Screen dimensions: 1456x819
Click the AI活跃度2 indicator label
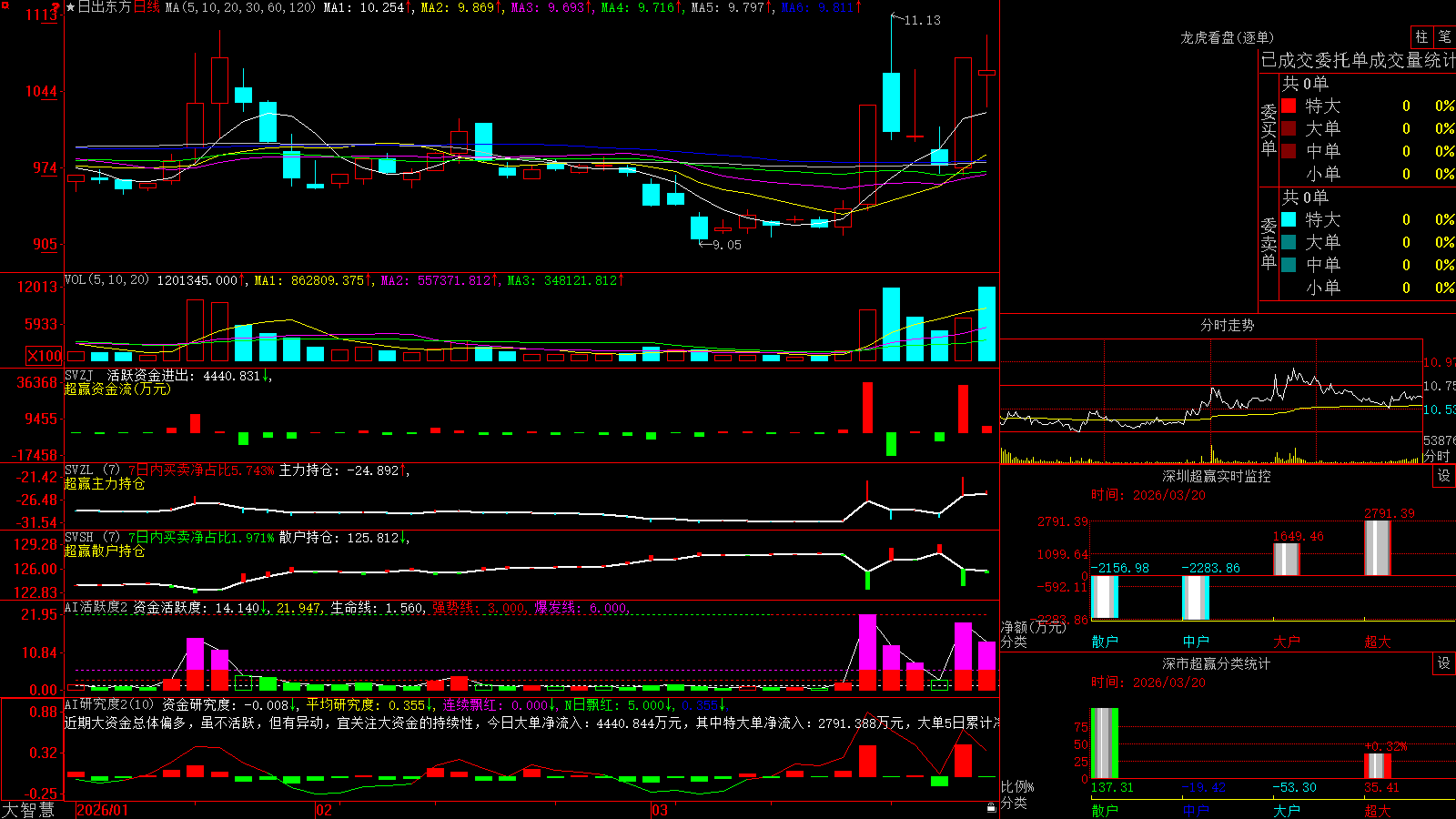95,607
